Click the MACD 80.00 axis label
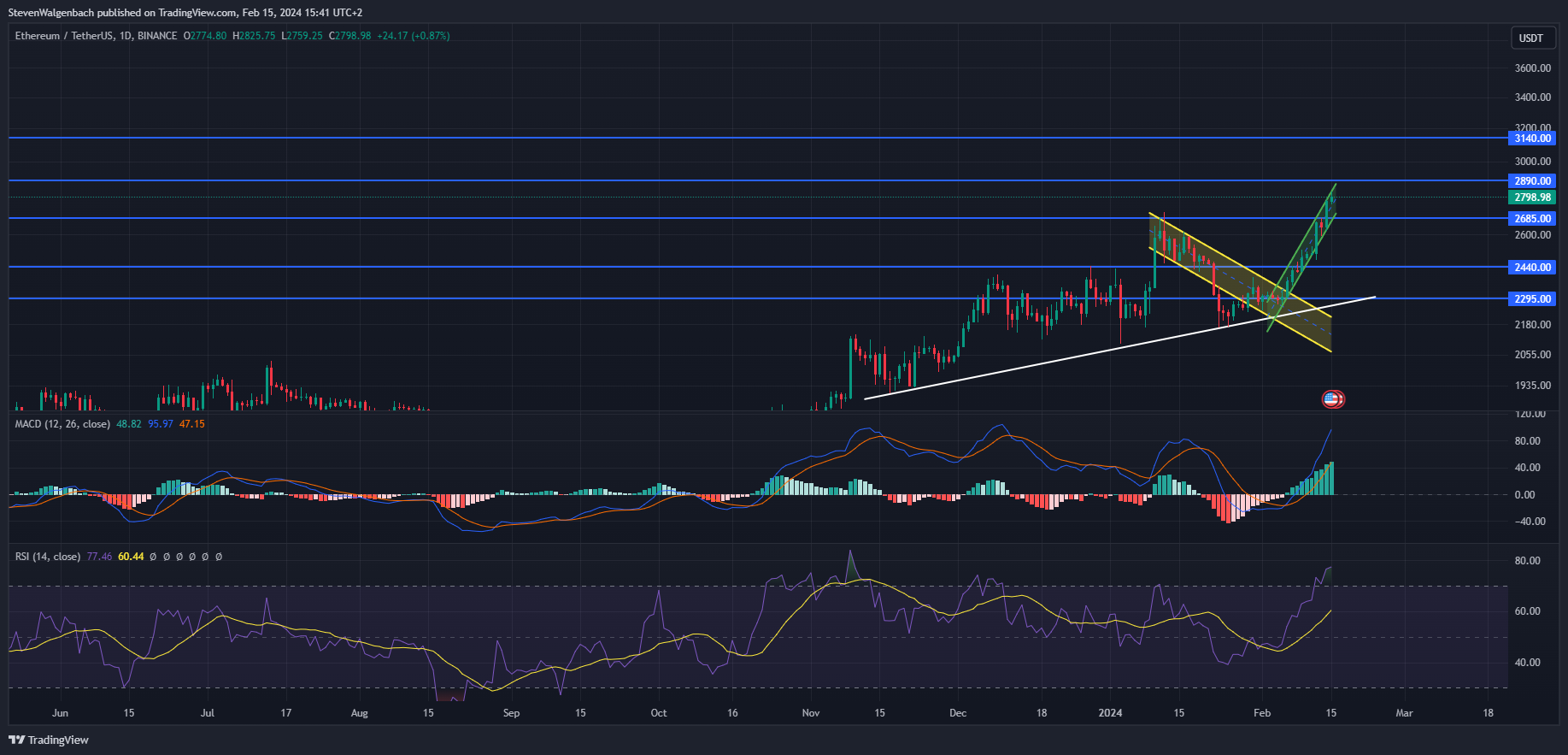 pyautogui.click(x=1528, y=441)
